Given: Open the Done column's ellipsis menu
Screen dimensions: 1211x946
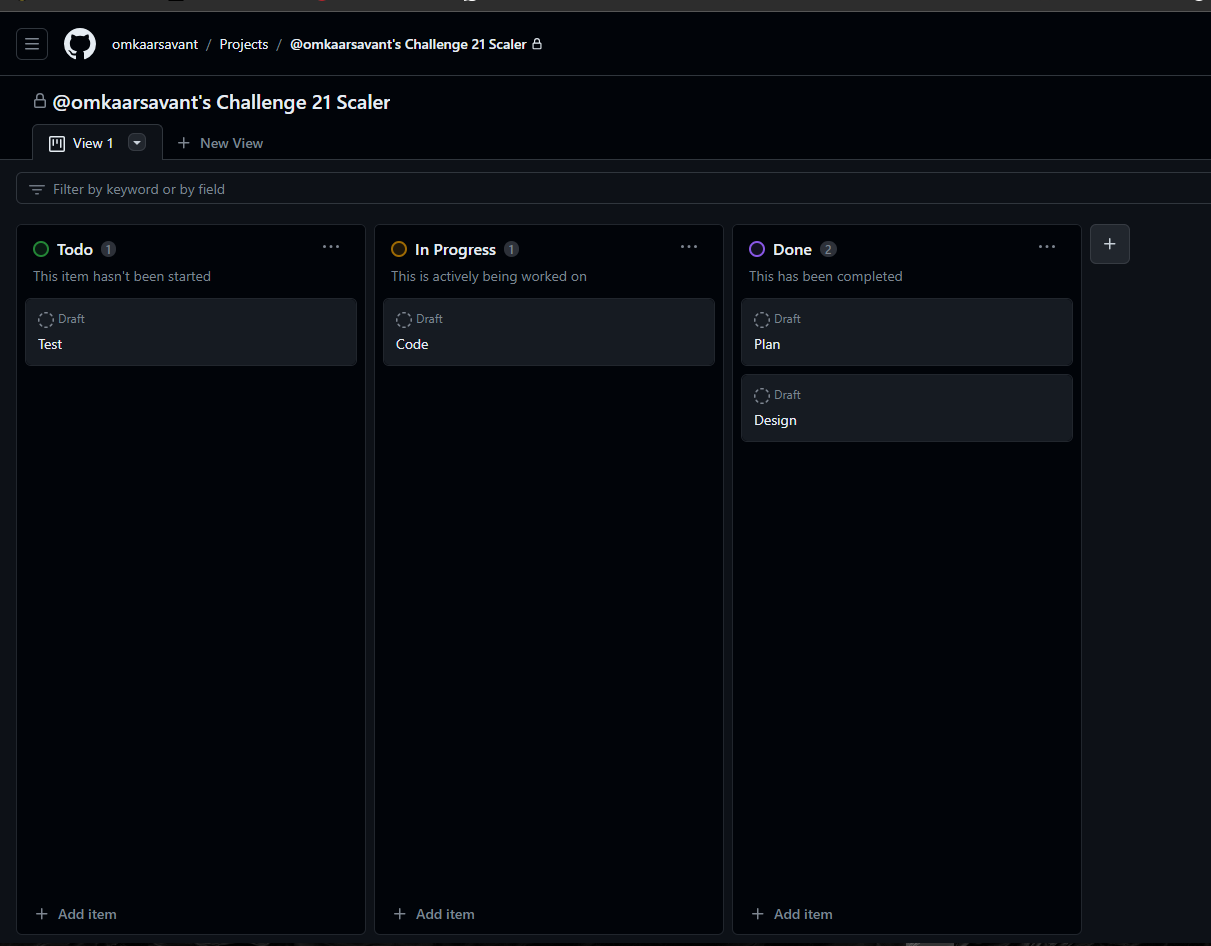Looking at the screenshot, I should click(1046, 246).
